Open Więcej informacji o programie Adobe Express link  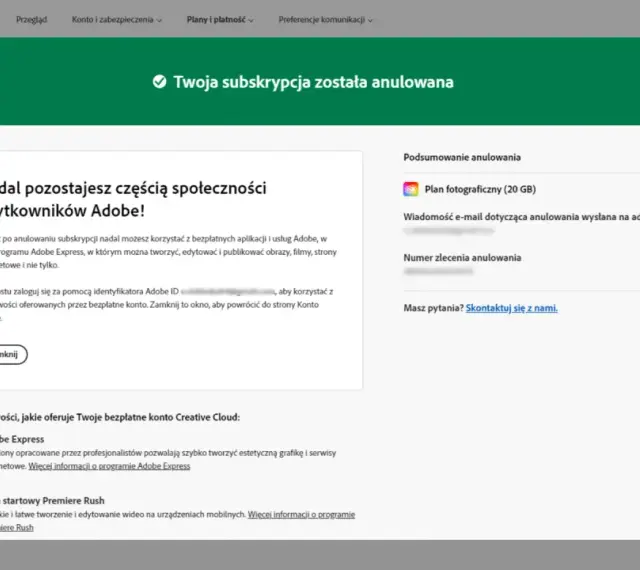(x=109, y=466)
